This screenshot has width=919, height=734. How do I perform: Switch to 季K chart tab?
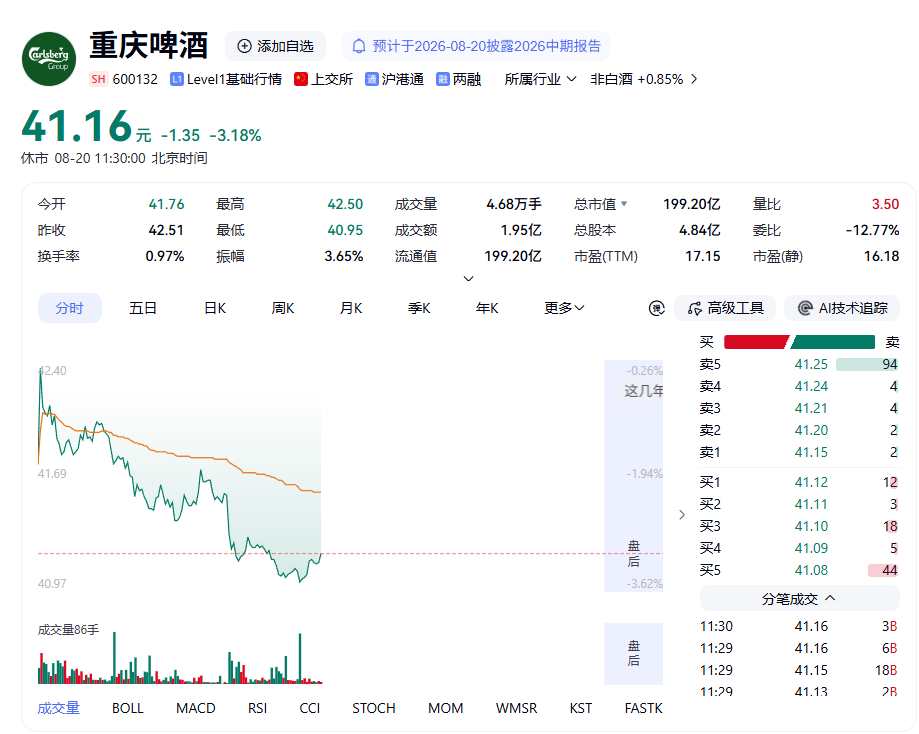click(x=419, y=308)
